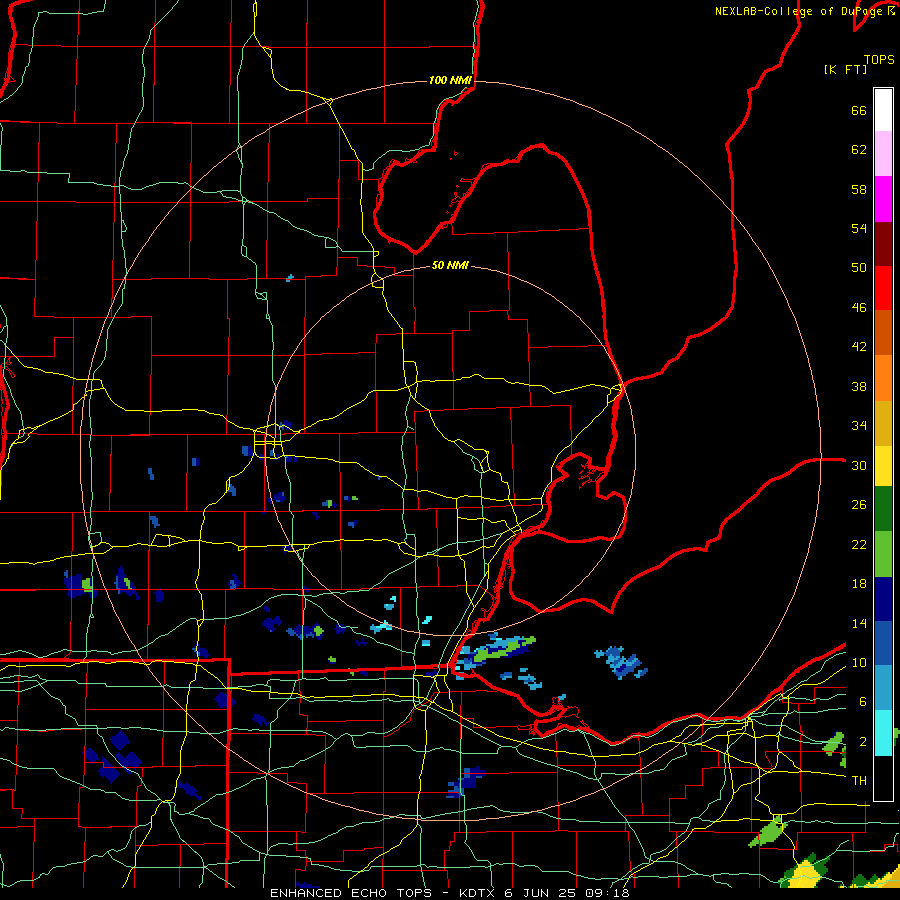This screenshot has width=900, height=900.
Task: Click the 34 legend value
Action: (x=859, y=426)
